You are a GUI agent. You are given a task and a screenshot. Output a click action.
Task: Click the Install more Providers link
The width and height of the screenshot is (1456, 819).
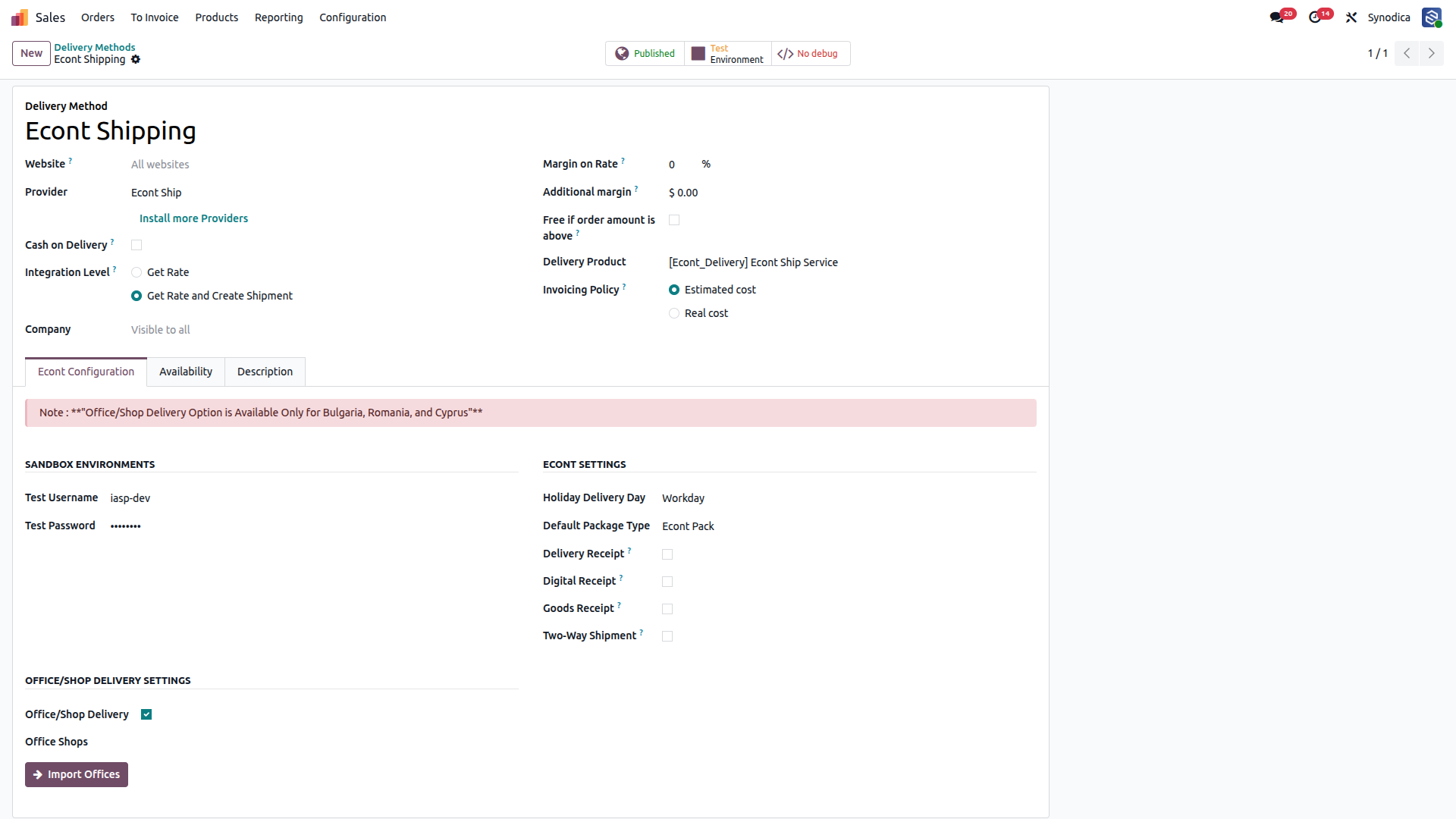tap(193, 218)
